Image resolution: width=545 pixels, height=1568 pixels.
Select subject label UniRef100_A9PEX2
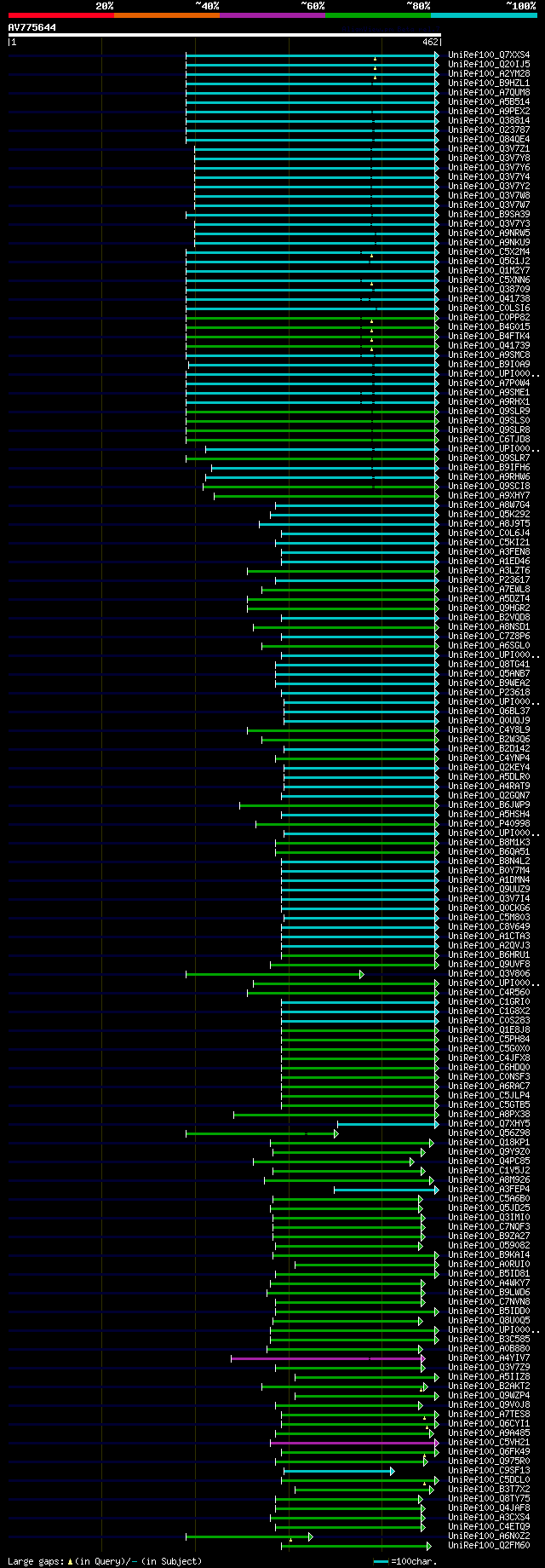click(x=489, y=111)
